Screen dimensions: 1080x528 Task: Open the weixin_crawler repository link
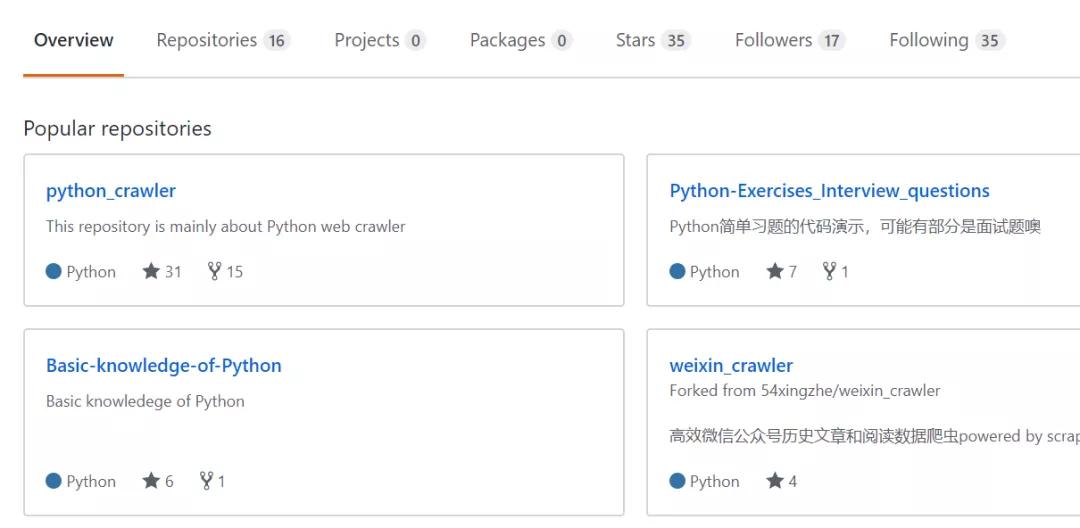point(731,366)
